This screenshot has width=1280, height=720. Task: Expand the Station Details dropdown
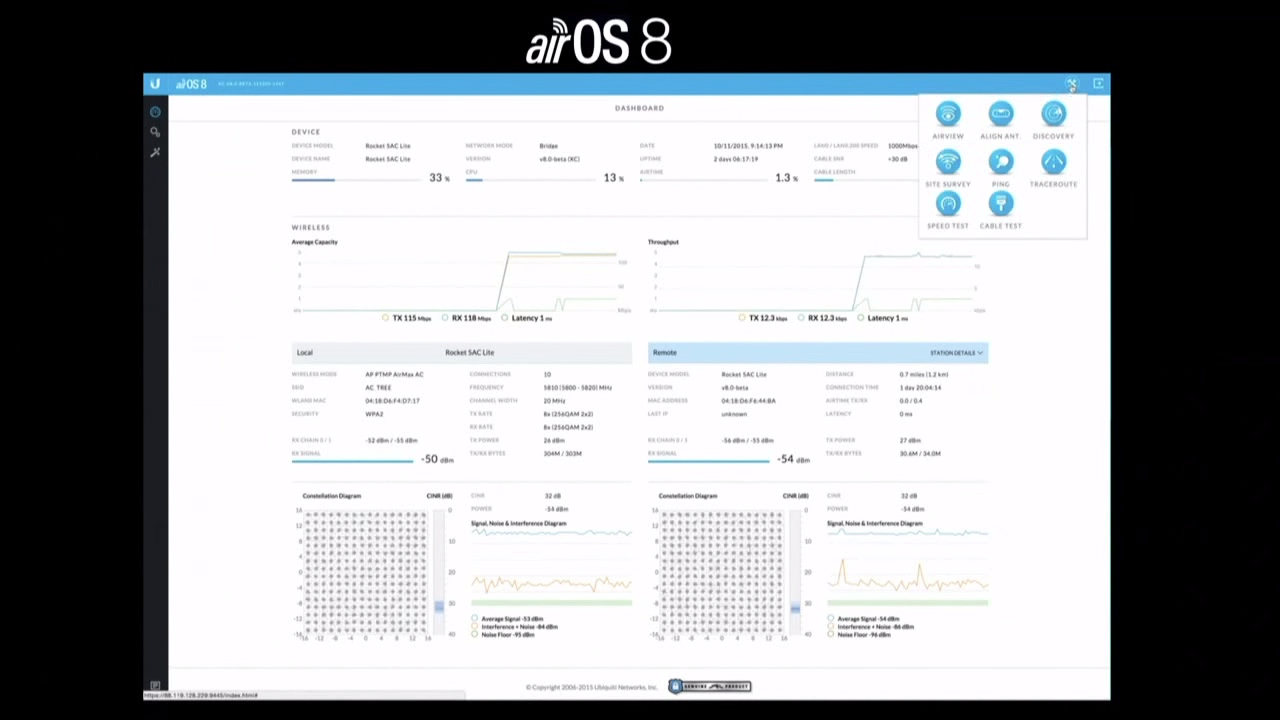point(957,353)
